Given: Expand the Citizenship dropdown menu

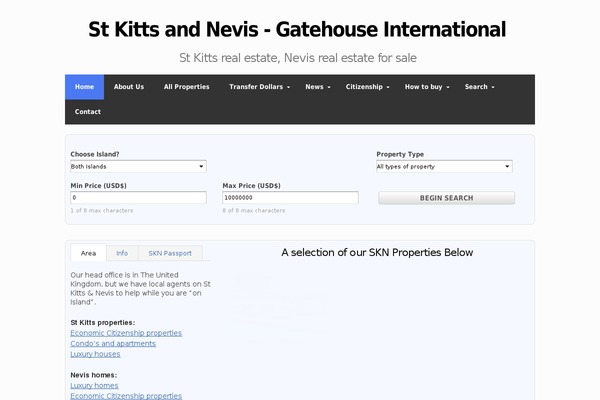Looking at the screenshot, I should click(x=367, y=87).
